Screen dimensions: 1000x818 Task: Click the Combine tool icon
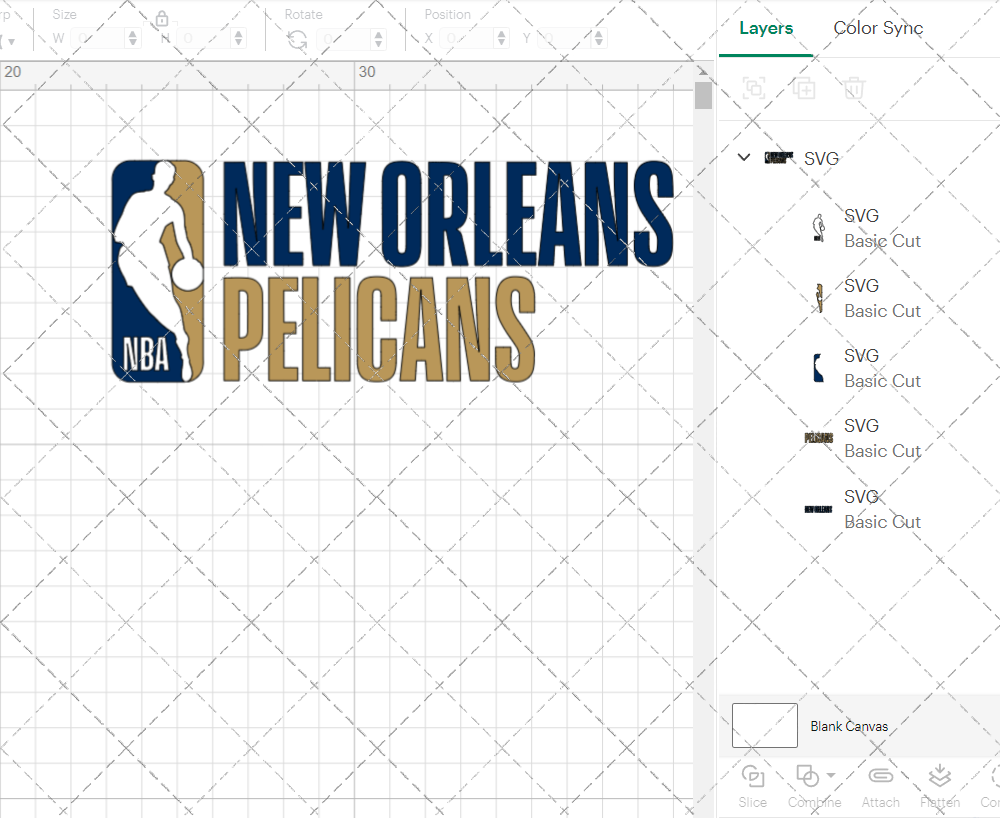[x=807, y=777]
